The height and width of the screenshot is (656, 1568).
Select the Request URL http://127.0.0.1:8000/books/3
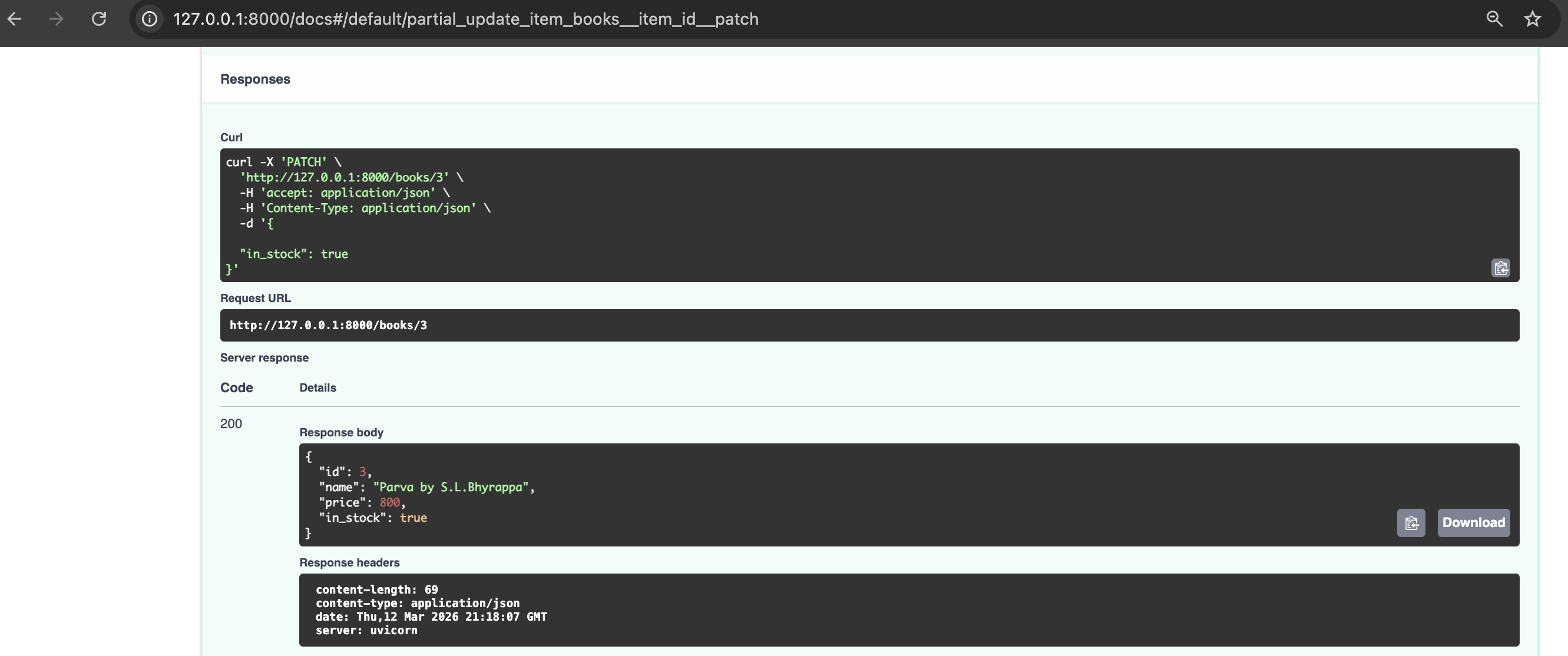coord(329,325)
